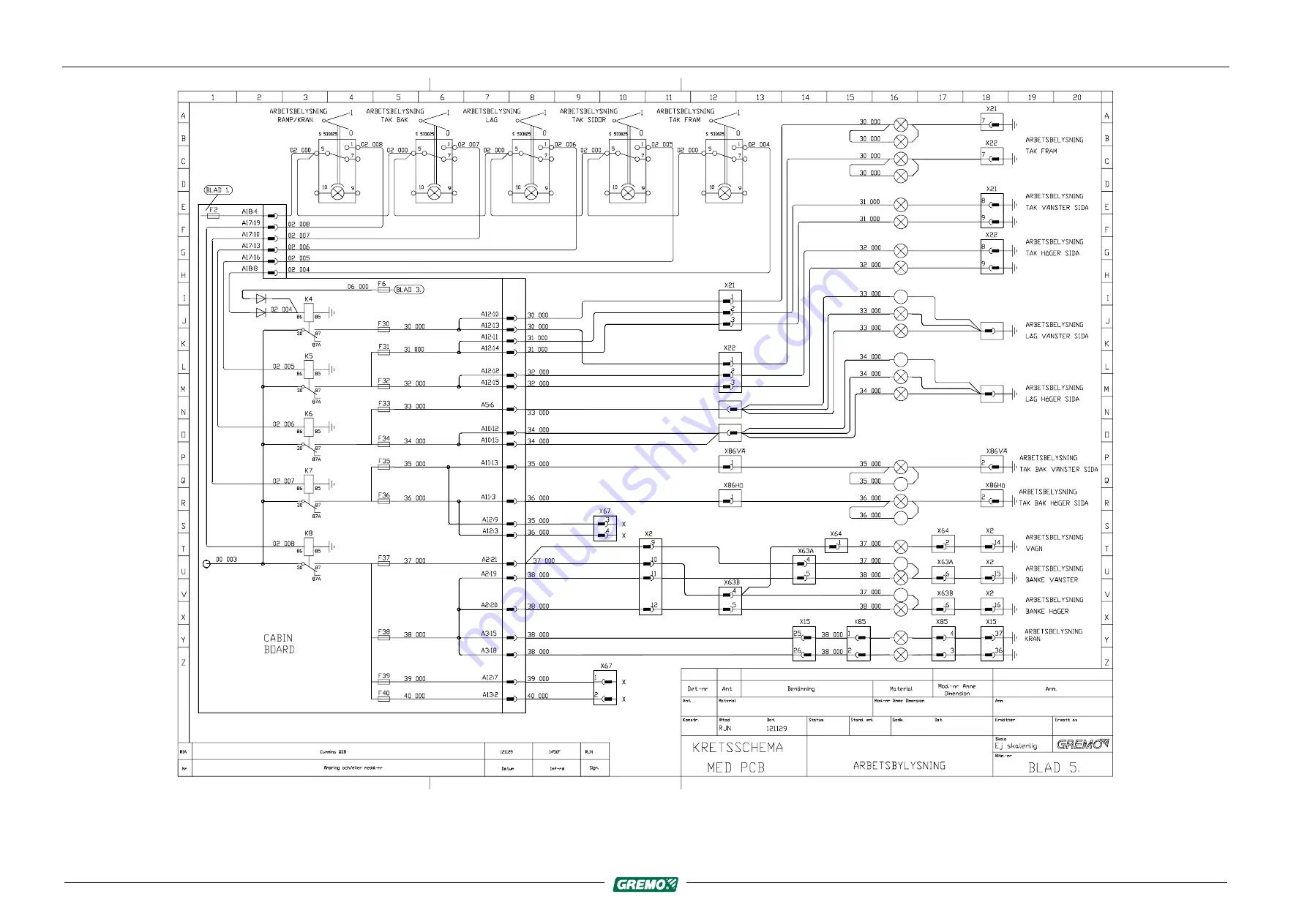Image resolution: width=1307 pixels, height=924 pixels.
Task: Click the green GREMO logo in page footer
Action: (x=645, y=884)
